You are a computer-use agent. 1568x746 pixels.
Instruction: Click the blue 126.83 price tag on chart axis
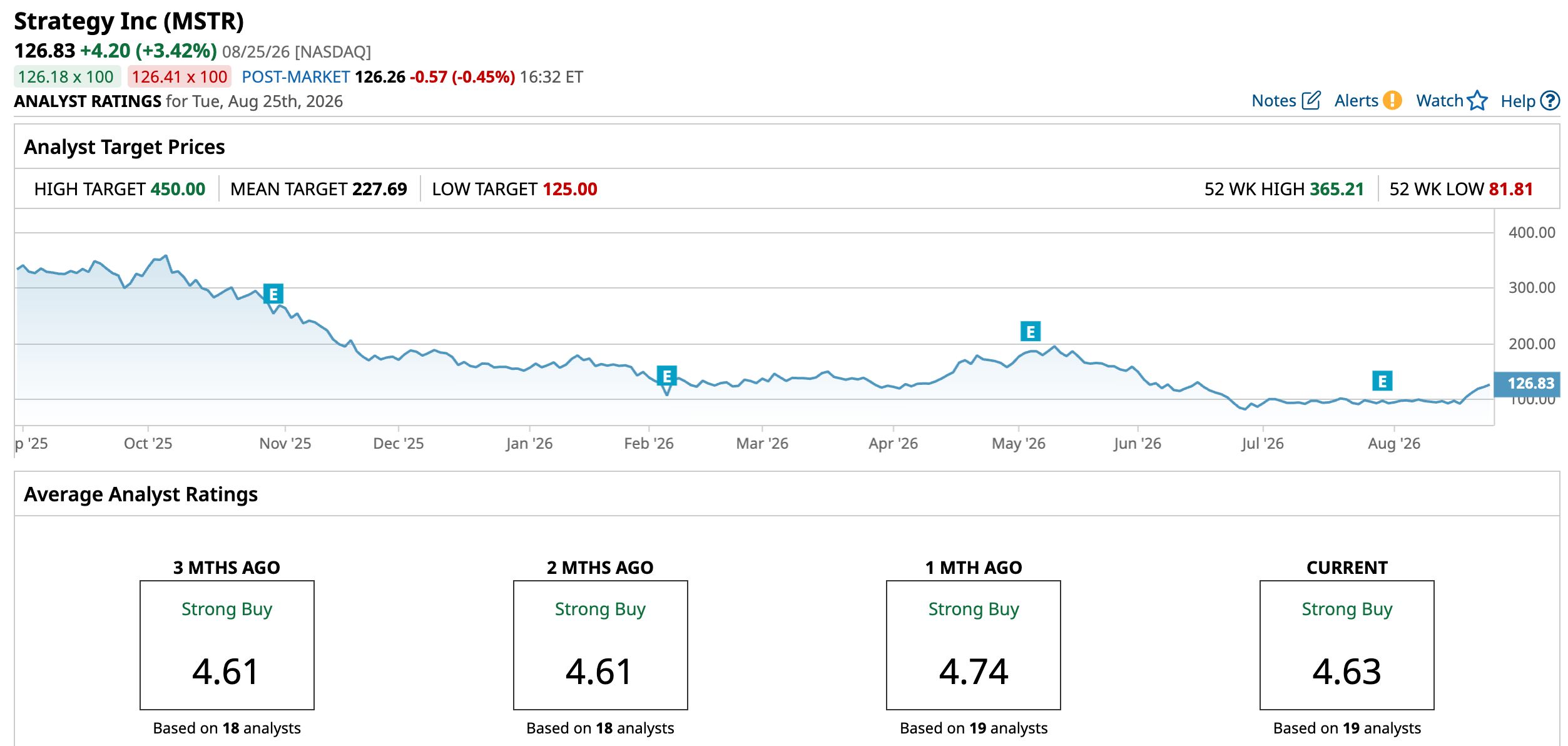pyautogui.click(x=1527, y=384)
